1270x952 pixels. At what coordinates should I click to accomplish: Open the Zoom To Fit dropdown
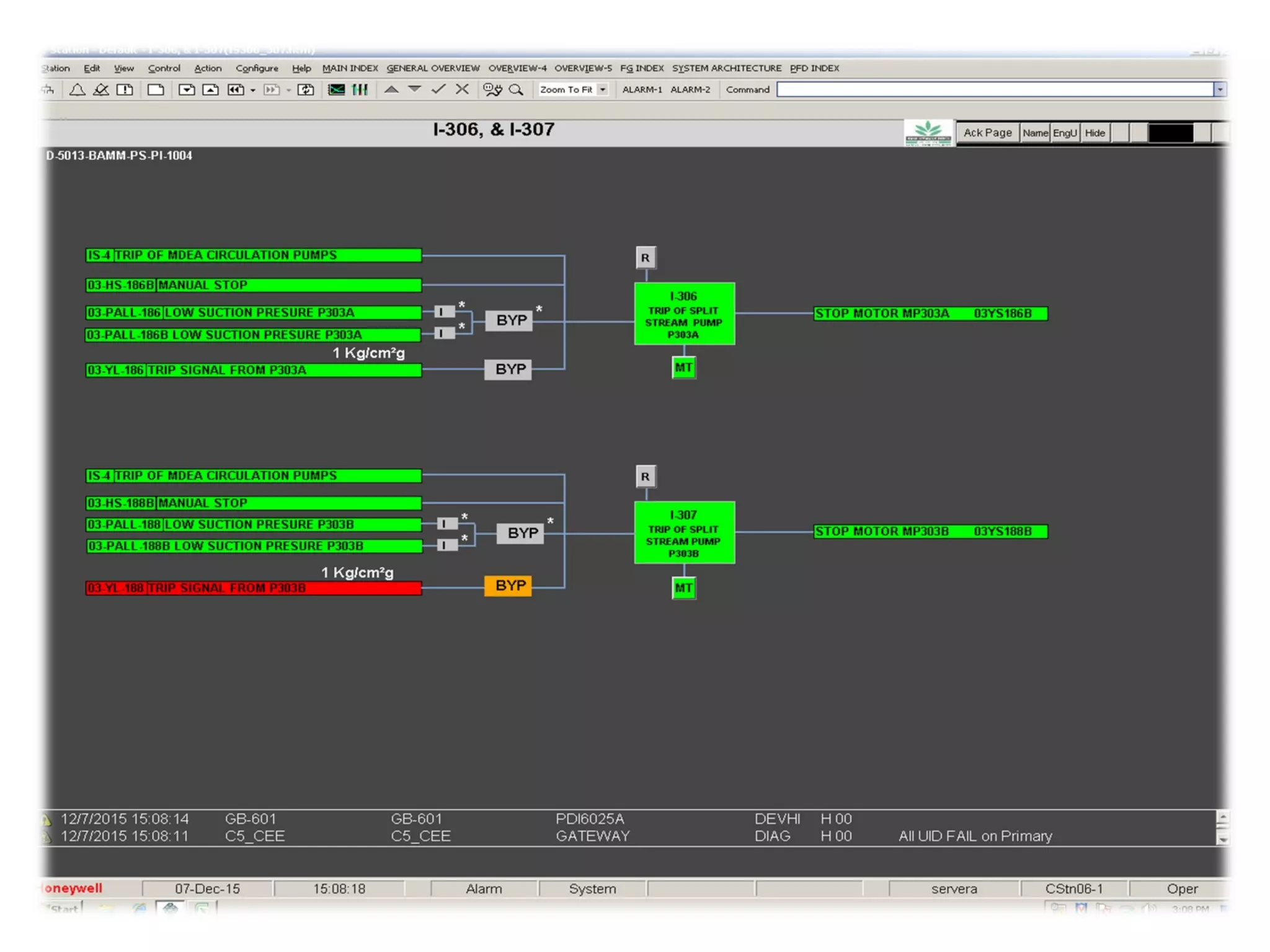coord(602,90)
